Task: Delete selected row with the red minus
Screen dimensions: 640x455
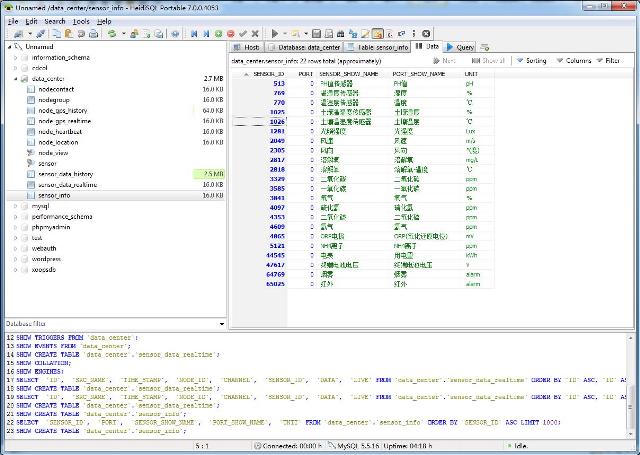Action: 231,33
